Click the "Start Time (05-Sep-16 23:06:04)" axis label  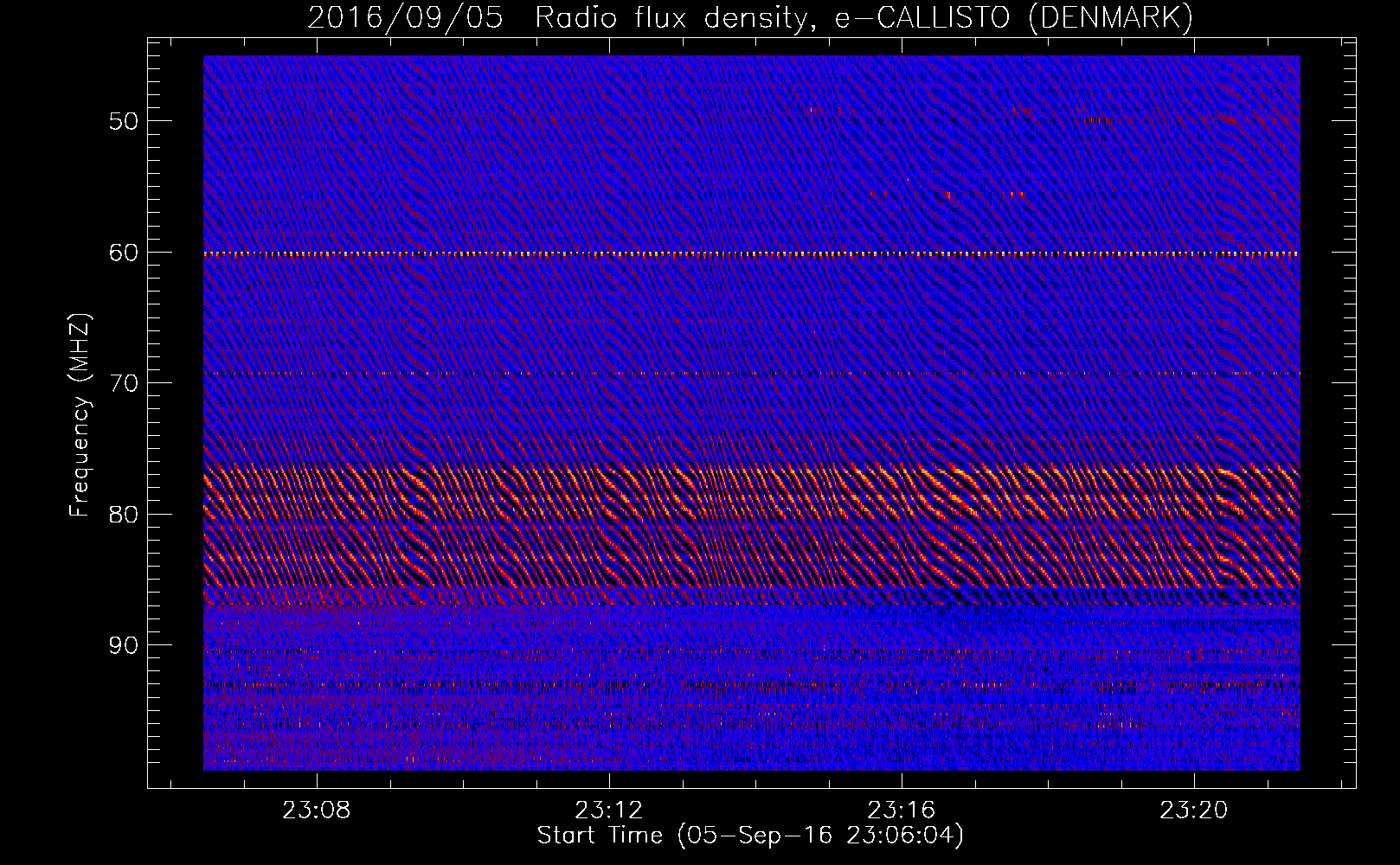coord(750,836)
